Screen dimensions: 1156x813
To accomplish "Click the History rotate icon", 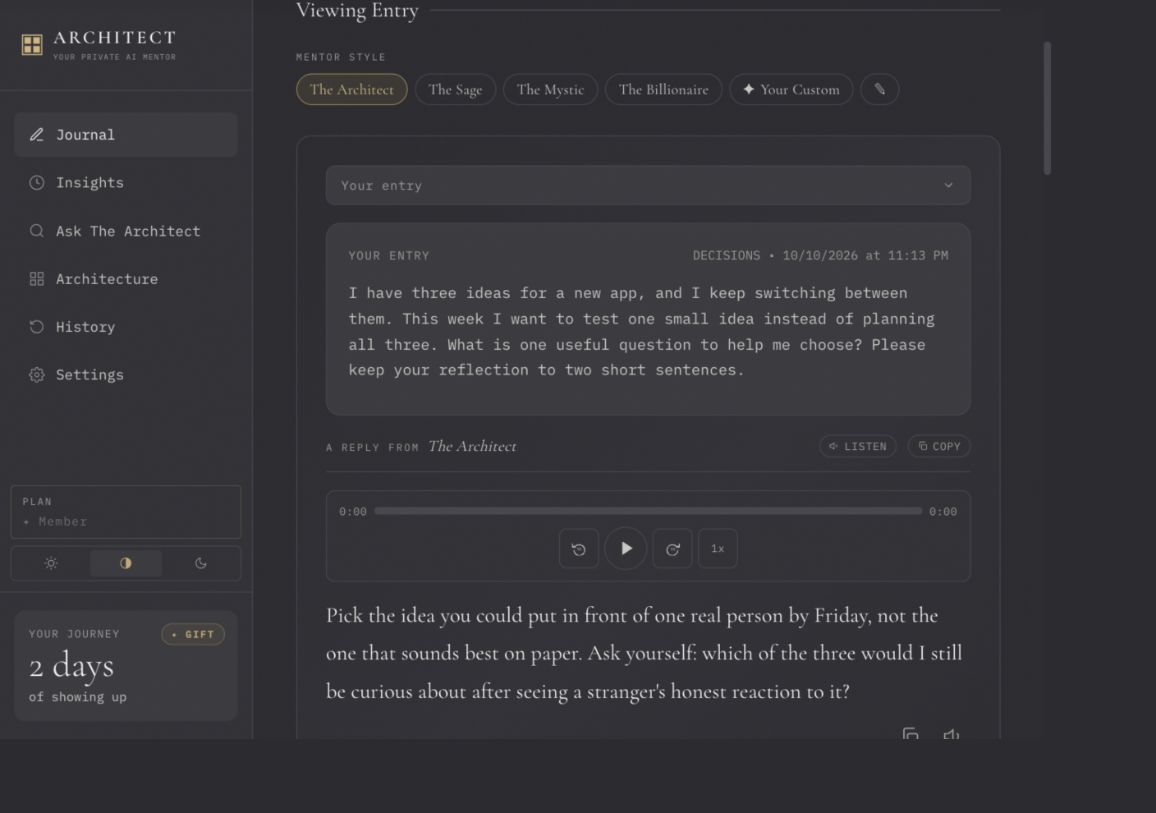I will (36, 327).
